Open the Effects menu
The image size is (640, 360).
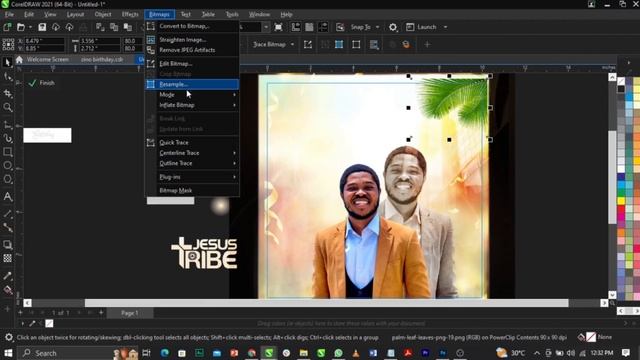[x=130, y=14]
